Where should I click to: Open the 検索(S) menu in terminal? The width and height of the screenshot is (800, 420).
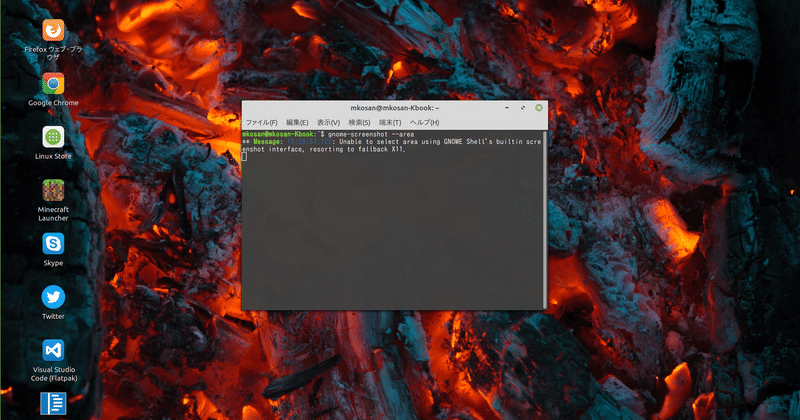click(x=359, y=122)
